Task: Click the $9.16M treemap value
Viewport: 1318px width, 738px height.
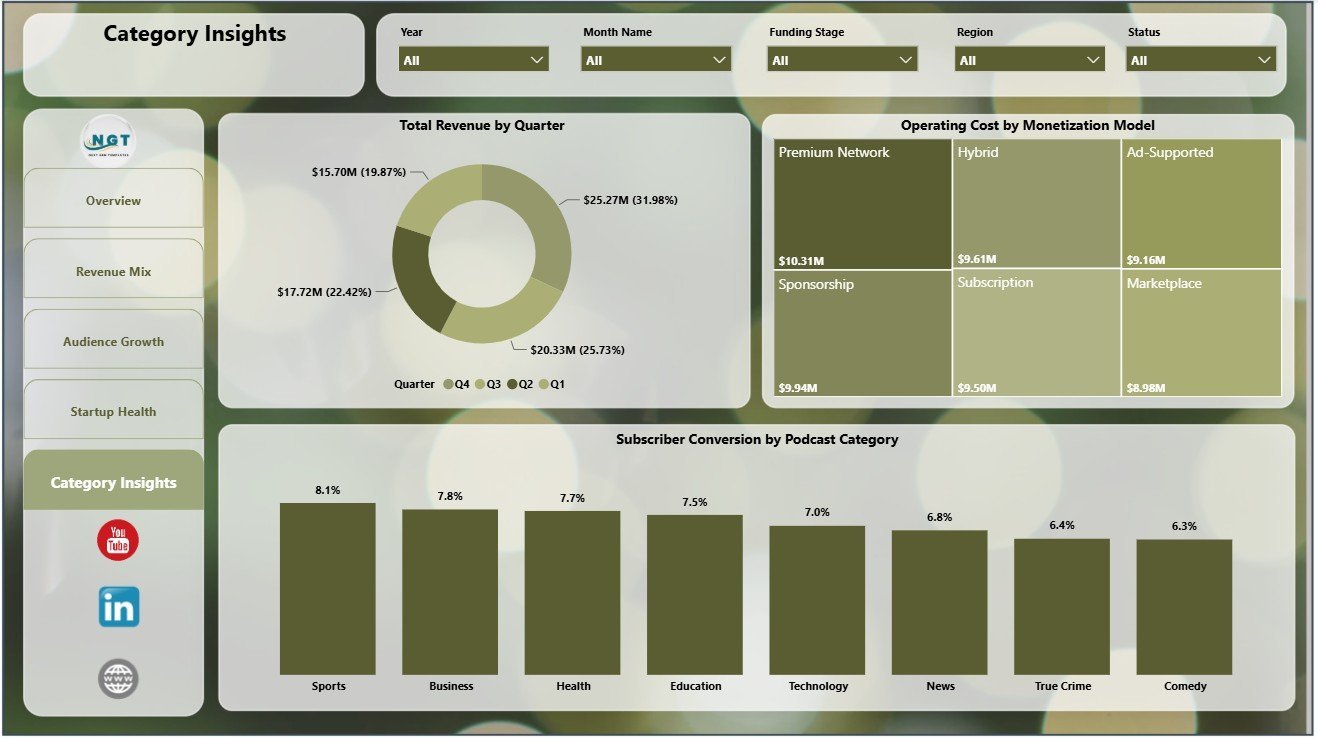Action: click(1146, 260)
